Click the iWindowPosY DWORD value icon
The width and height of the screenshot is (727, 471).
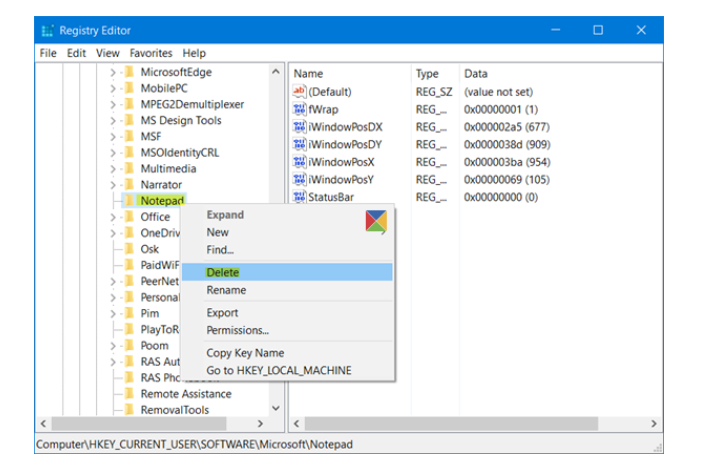[300, 179]
